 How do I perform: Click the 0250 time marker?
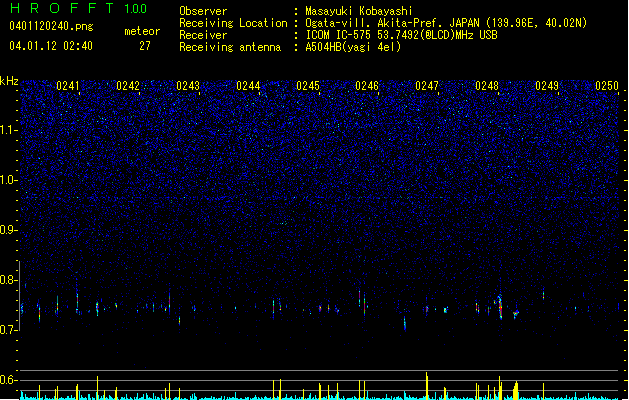click(607, 85)
